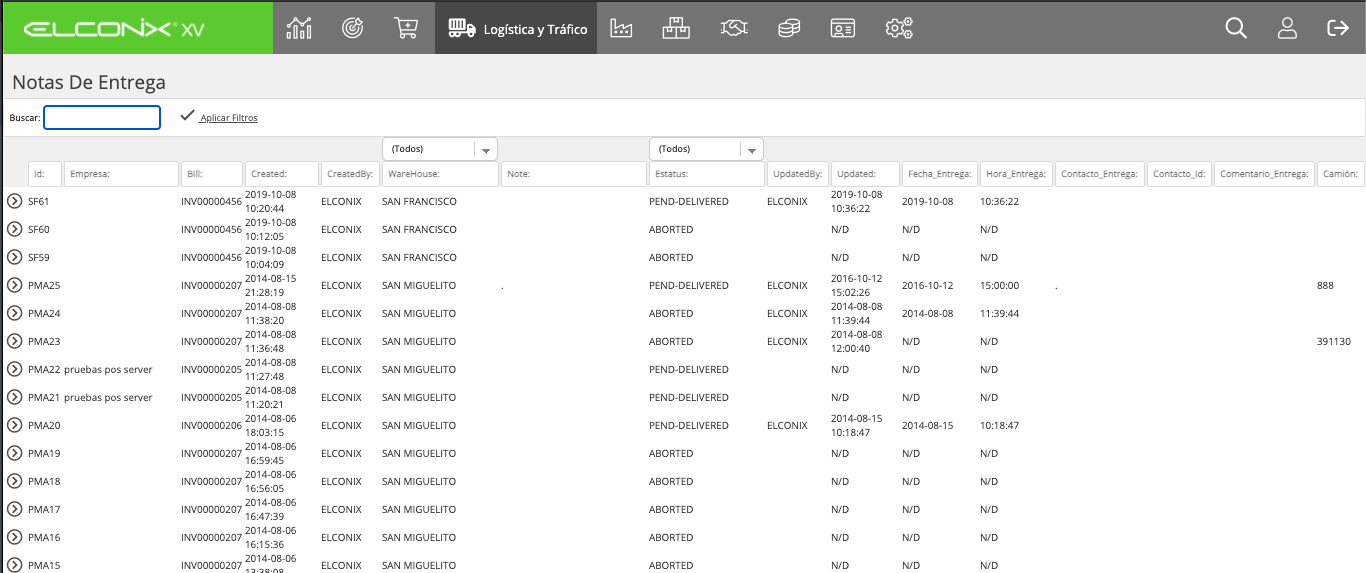The width and height of the screenshot is (1366, 573).
Task: Expand row PMA23 details
Action: pyautogui.click(x=15, y=341)
